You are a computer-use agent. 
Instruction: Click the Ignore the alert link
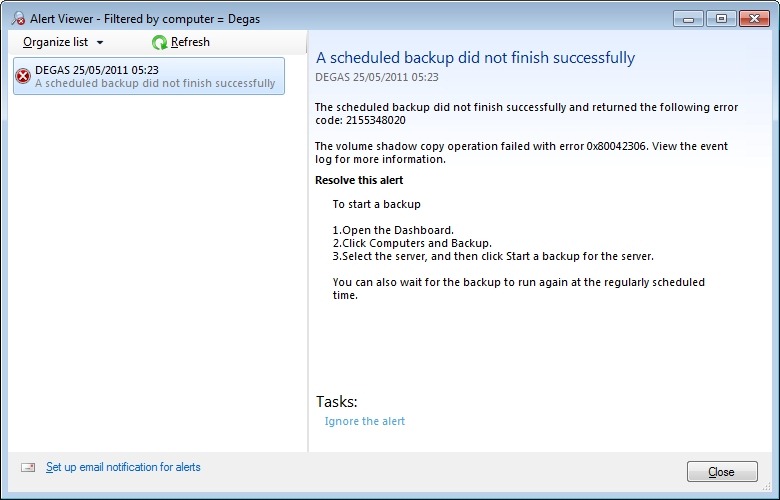pyautogui.click(x=364, y=422)
